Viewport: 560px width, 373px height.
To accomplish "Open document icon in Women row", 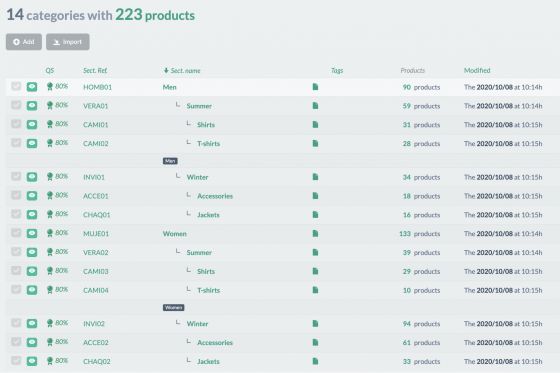I will point(315,233).
